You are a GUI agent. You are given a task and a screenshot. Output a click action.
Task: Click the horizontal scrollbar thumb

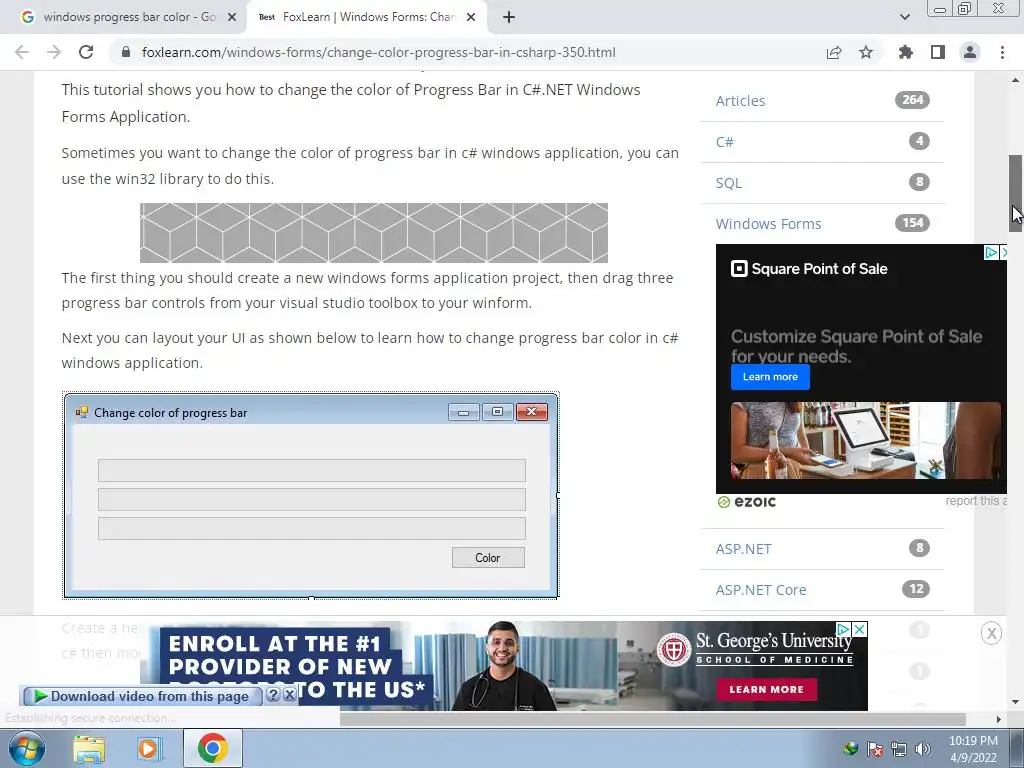click(x=652, y=719)
